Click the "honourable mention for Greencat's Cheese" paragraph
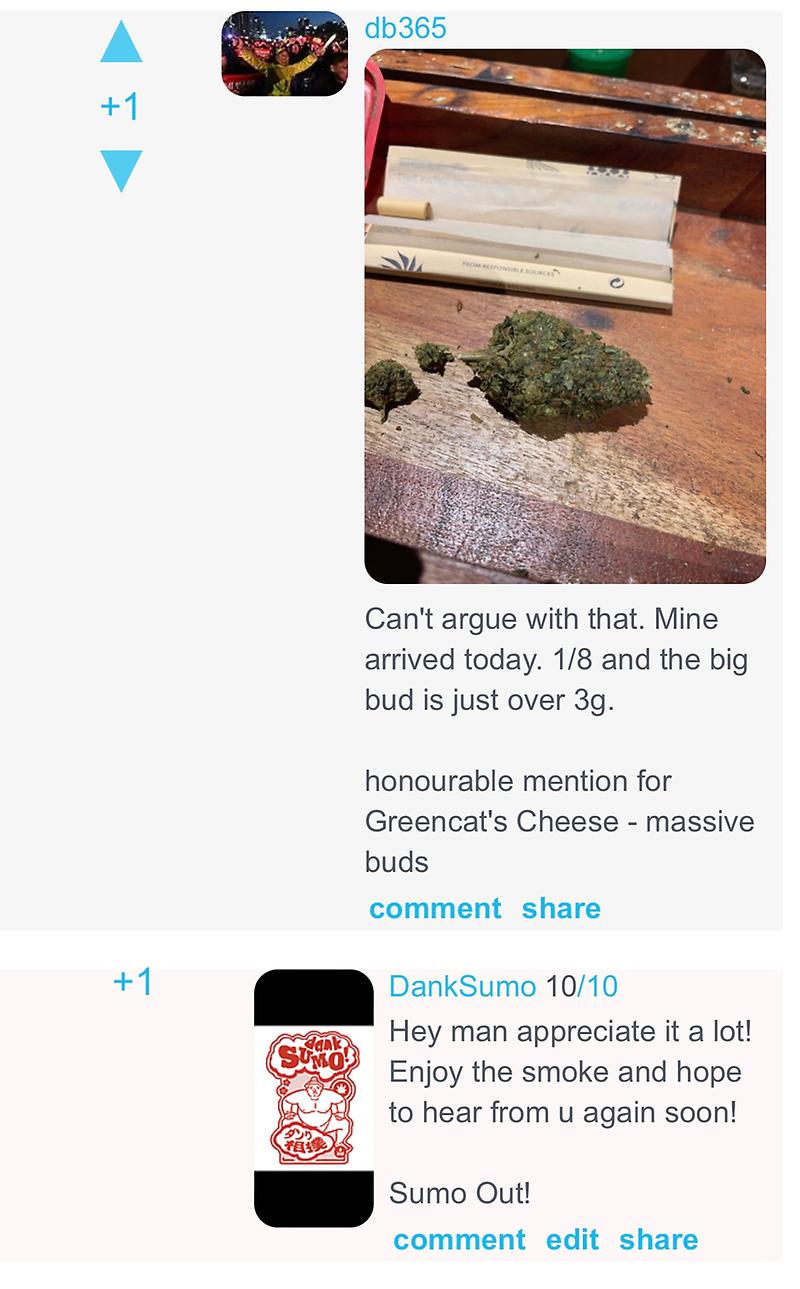The image size is (800, 1289). pyautogui.click(x=560, y=821)
